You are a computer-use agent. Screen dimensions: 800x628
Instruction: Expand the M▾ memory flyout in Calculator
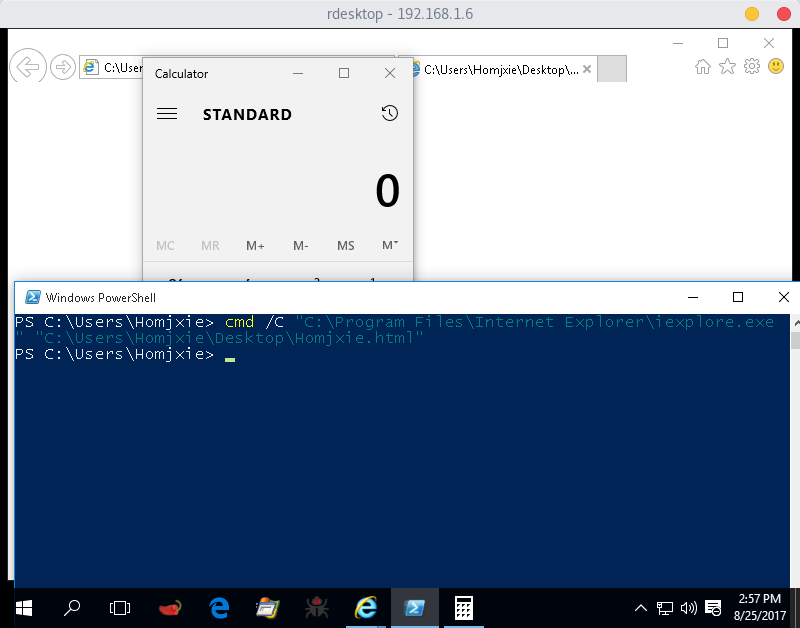pyautogui.click(x=390, y=245)
